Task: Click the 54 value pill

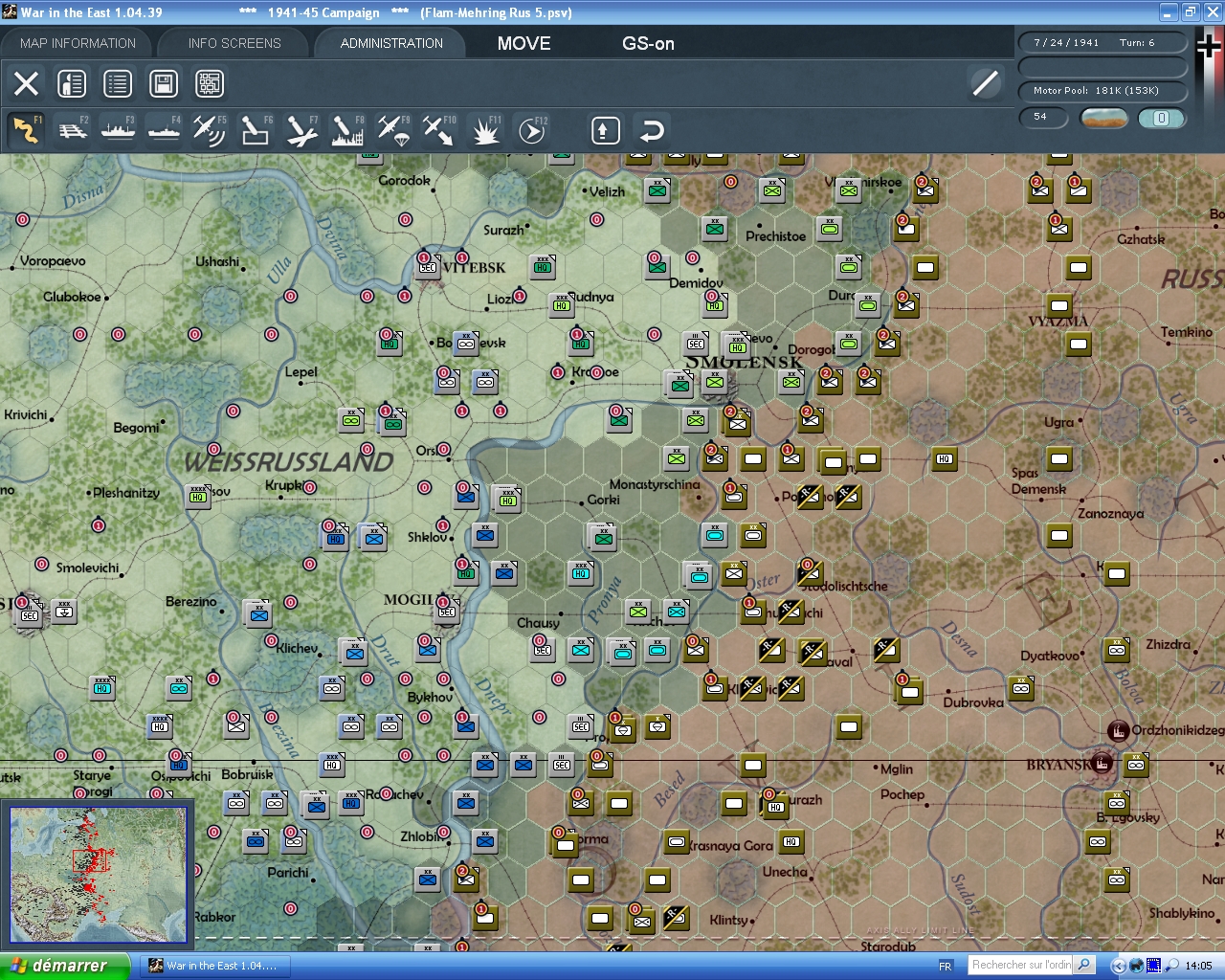Action: coord(1044,117)
